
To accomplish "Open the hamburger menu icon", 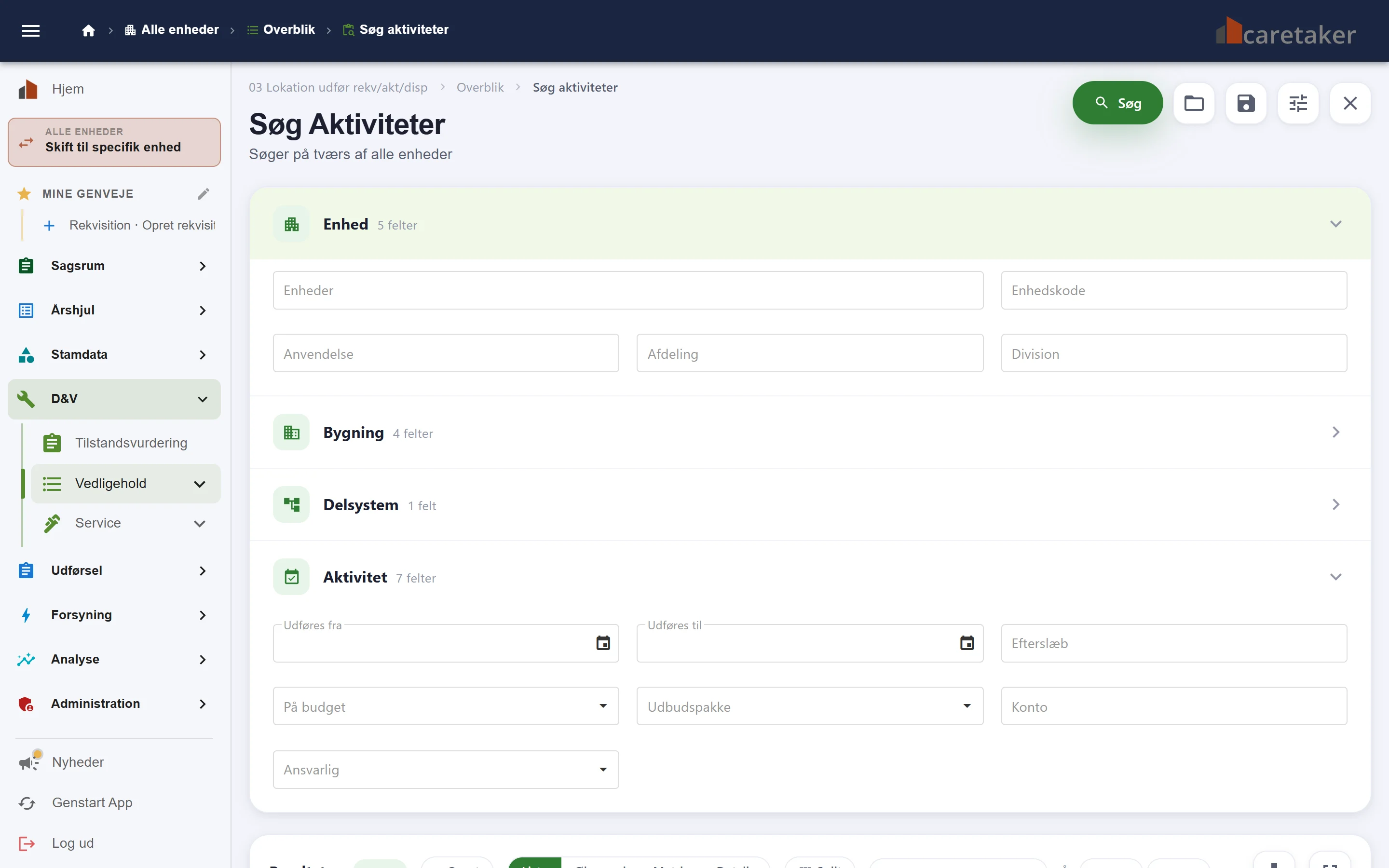I will (31, 30).
